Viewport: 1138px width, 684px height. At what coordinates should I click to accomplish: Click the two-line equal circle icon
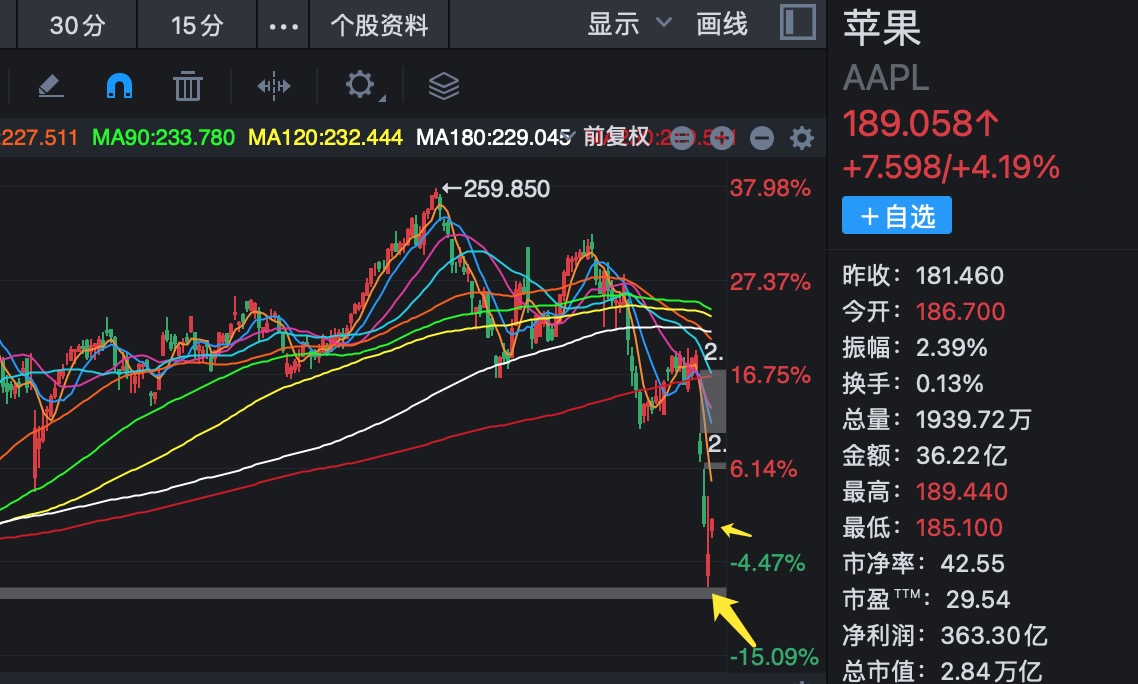[x=681, y=138]
